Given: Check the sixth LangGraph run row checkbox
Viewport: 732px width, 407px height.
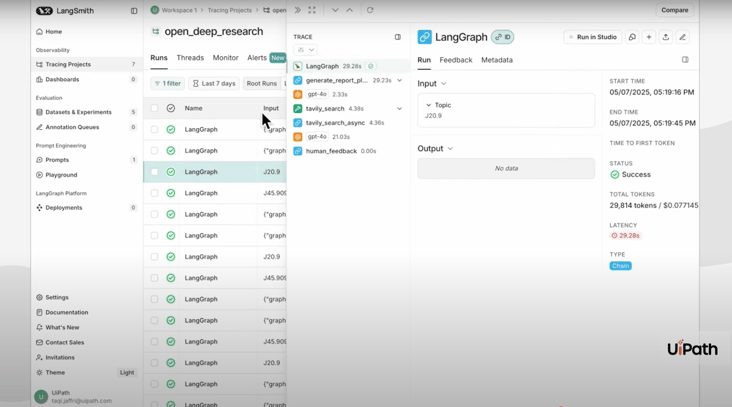Looking at the screenshot, I should pos(155,236).
